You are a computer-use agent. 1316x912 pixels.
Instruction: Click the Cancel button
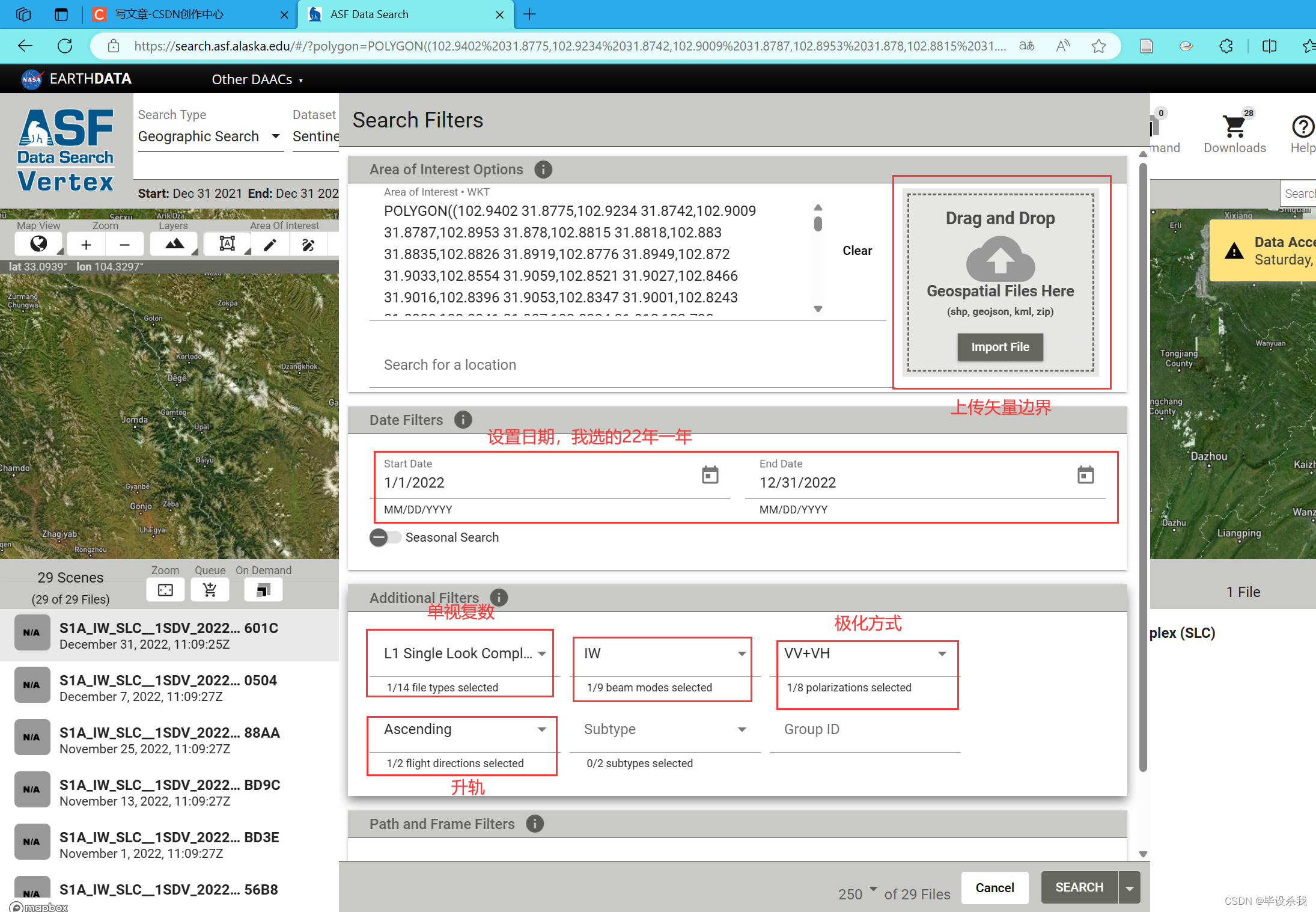995,888
